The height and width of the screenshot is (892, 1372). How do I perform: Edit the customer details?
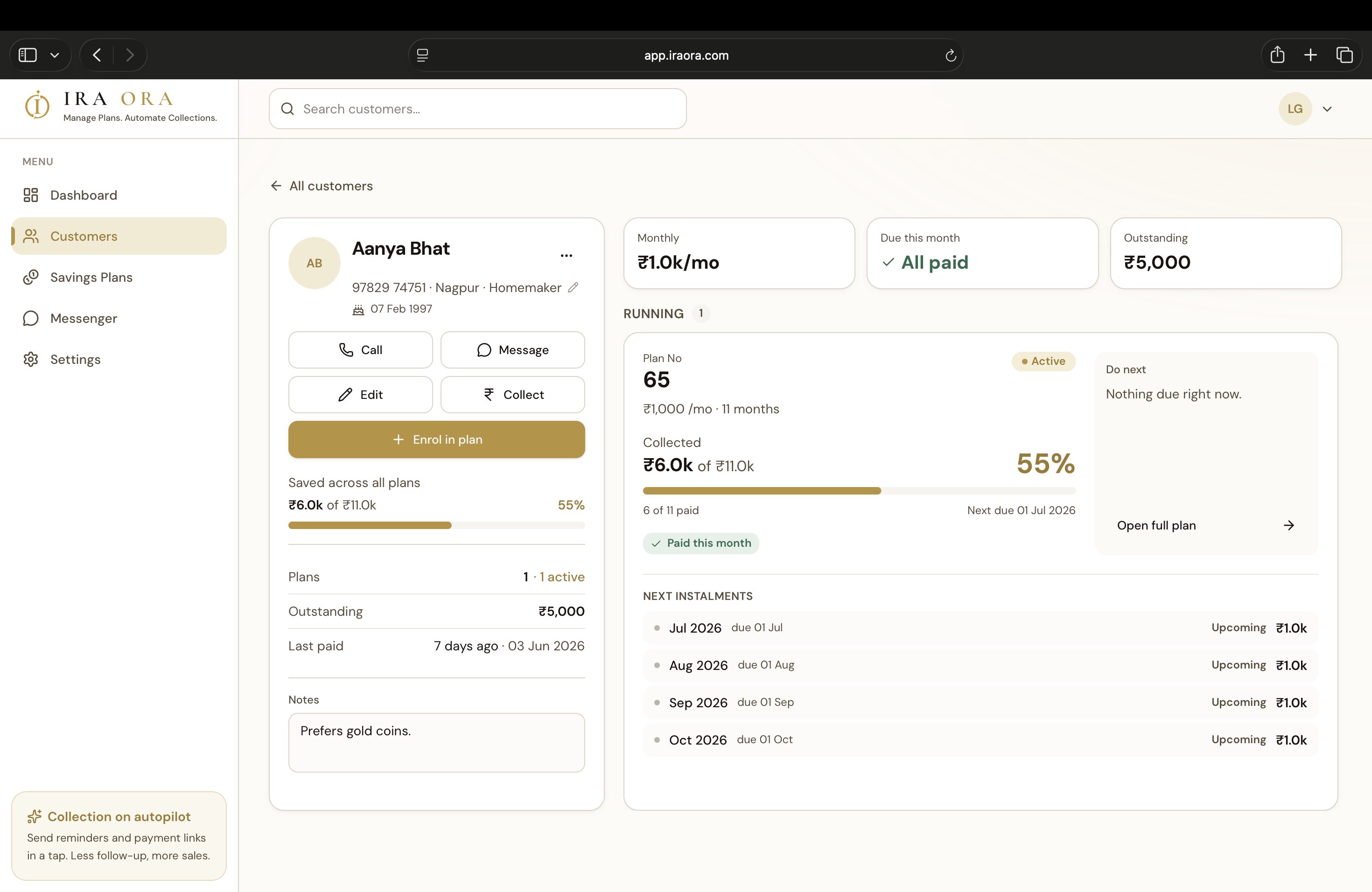pyautogui.click(x=360, y=395)
